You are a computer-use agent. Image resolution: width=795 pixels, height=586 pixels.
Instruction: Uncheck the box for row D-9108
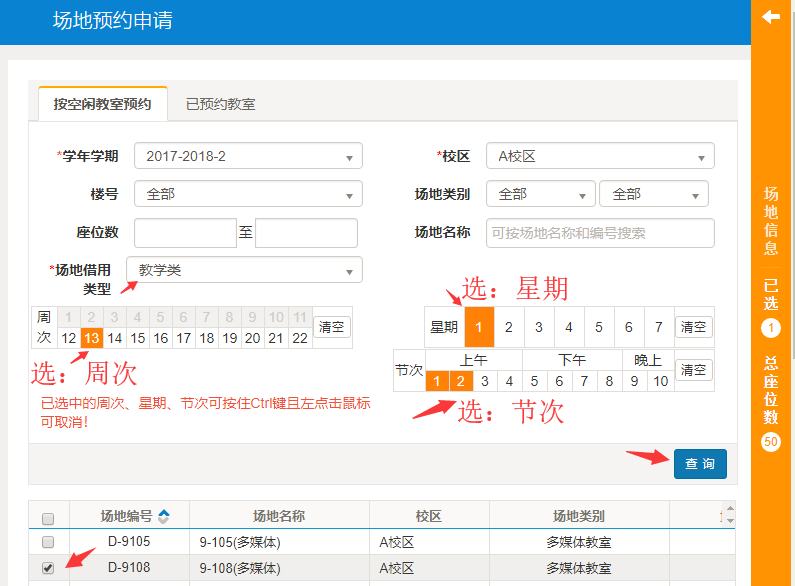tap(48, 568)
